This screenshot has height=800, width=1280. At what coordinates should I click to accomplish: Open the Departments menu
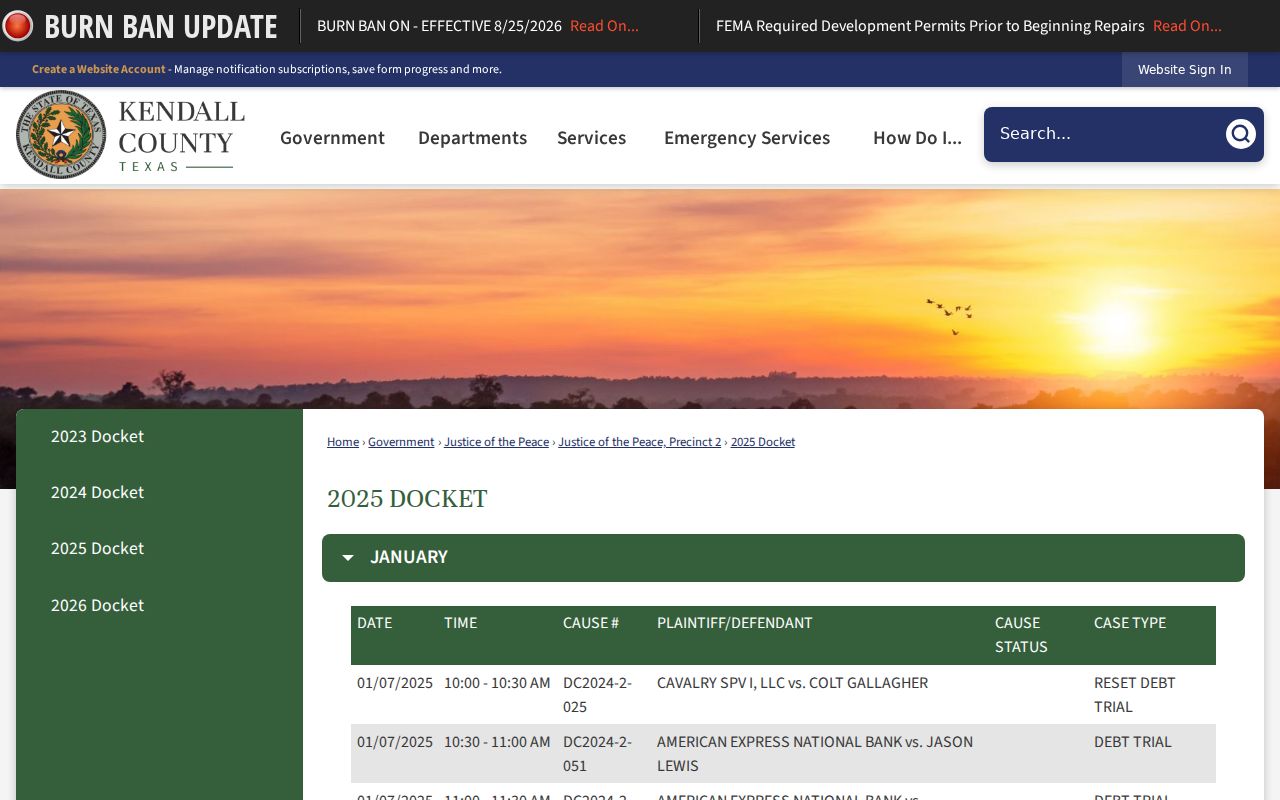472,138
